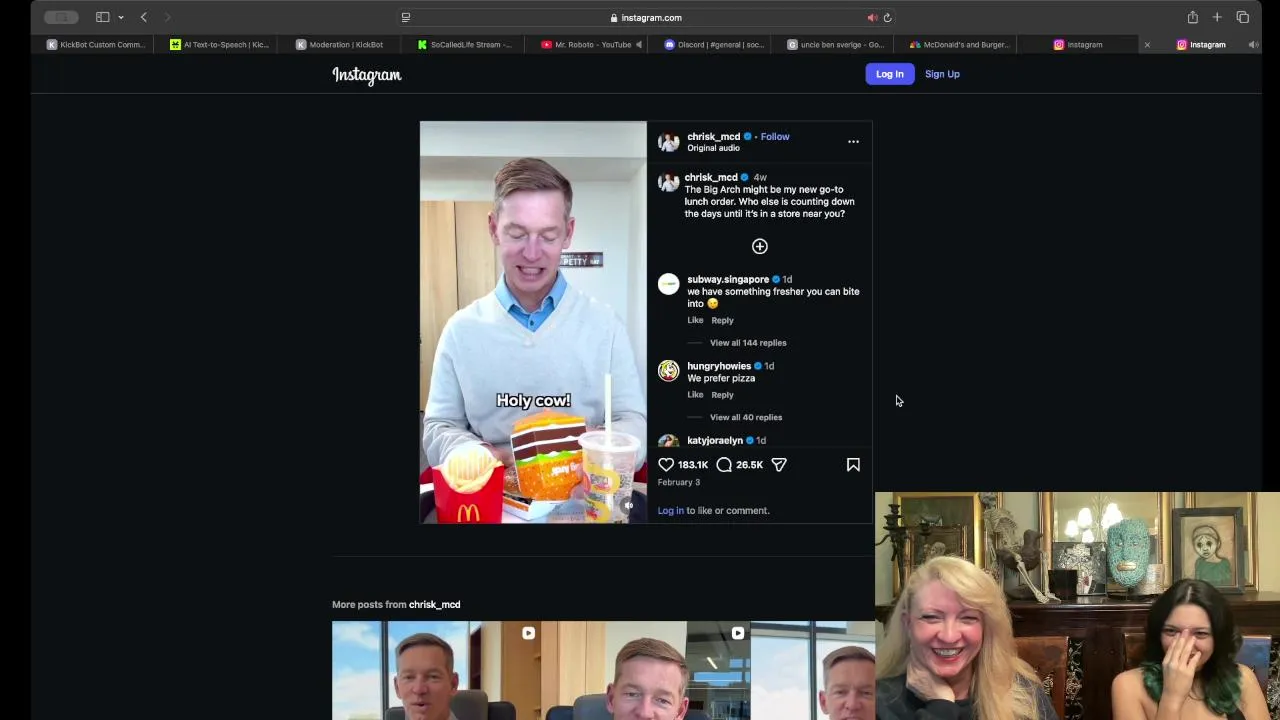Click the February 3 post date
Screen dimensions: 1280x720
pyautogui.click(x=678, y=482)
